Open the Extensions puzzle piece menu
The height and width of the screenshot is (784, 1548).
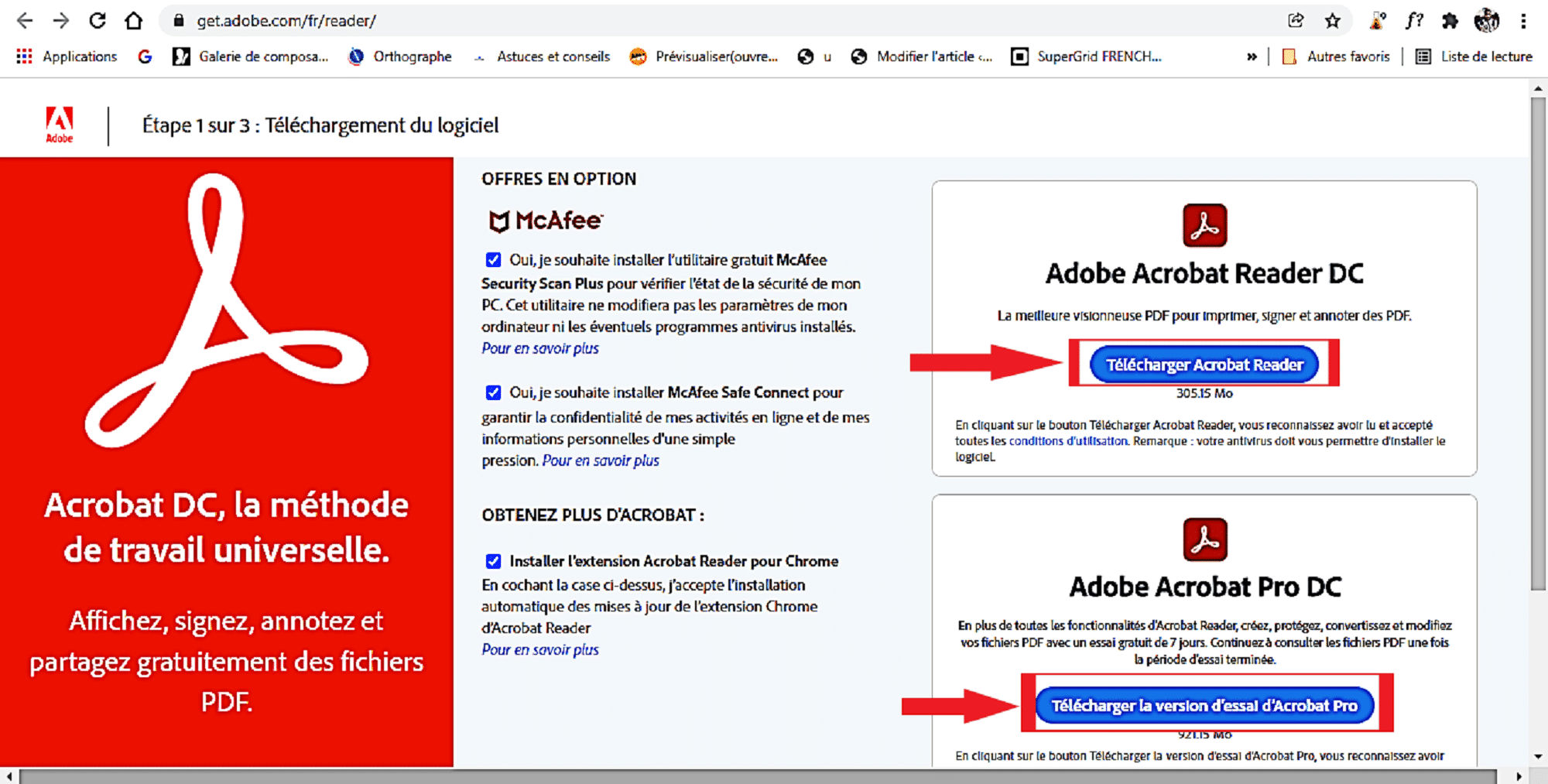(1450, 21)
